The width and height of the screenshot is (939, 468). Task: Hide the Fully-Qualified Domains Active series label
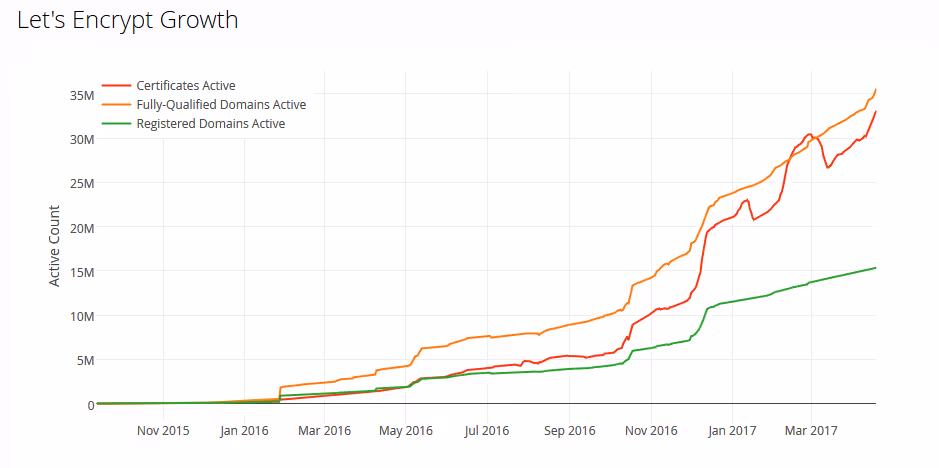pyautogui.click(x=221, y=105)
